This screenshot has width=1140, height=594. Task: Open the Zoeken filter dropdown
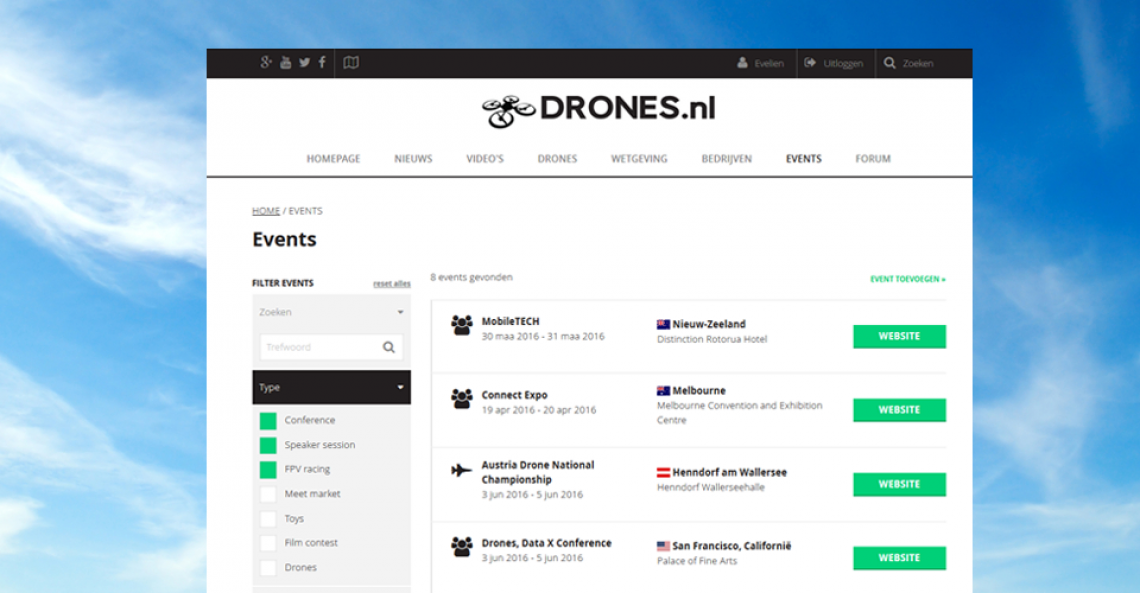[x=330, y=312]
